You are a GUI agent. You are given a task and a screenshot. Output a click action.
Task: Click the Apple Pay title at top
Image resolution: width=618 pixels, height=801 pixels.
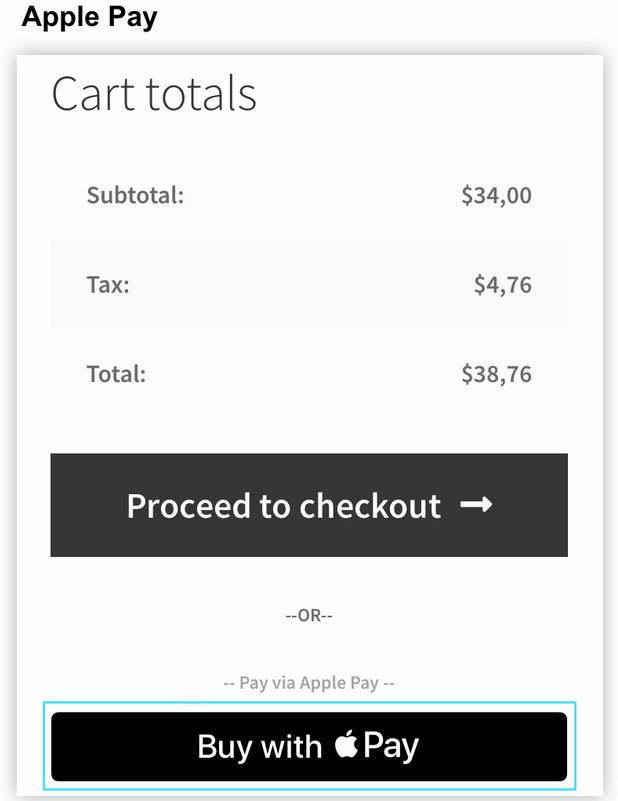89,17
